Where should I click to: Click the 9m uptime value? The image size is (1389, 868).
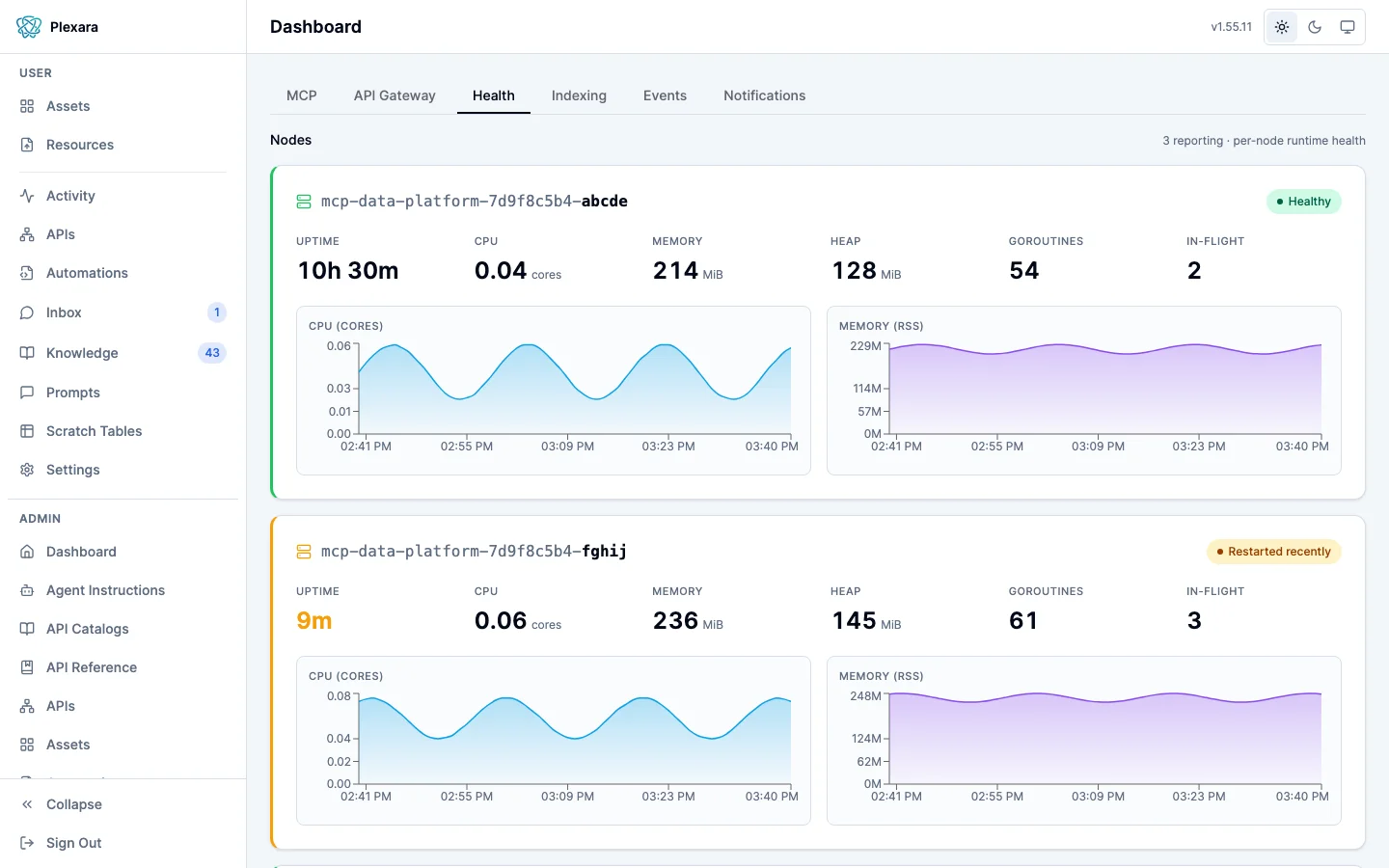point(314,620)
